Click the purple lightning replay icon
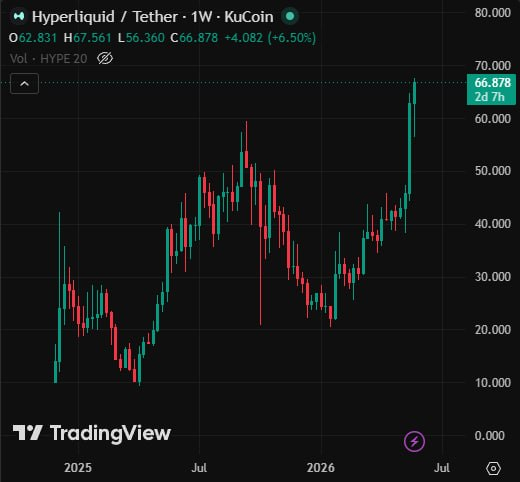Screen dimensions: 520x482 (414, 442)
